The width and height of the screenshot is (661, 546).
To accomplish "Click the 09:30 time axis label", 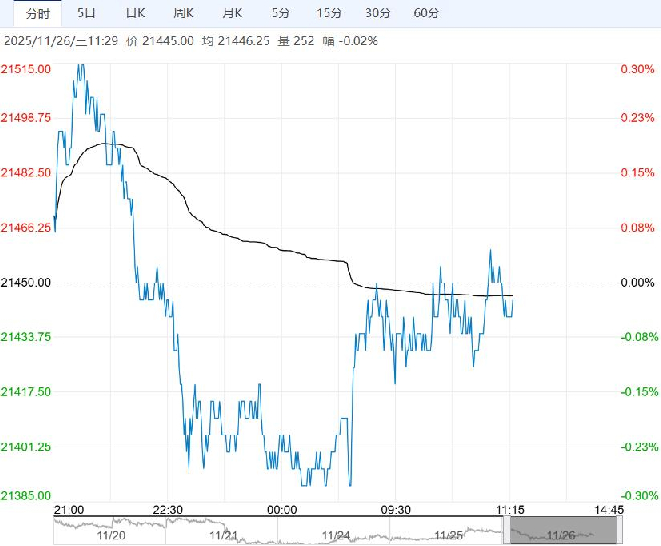I will pos(395,509).
